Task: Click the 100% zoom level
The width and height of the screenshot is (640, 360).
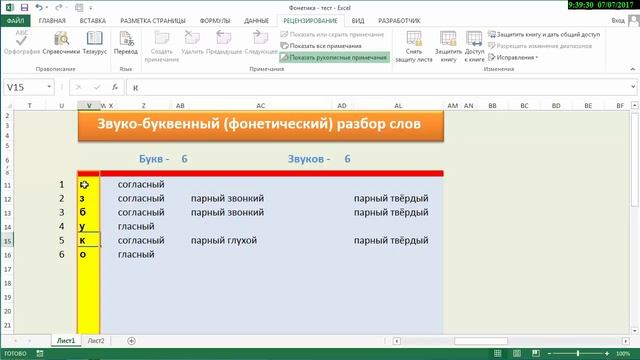Action: pos(622,353)
